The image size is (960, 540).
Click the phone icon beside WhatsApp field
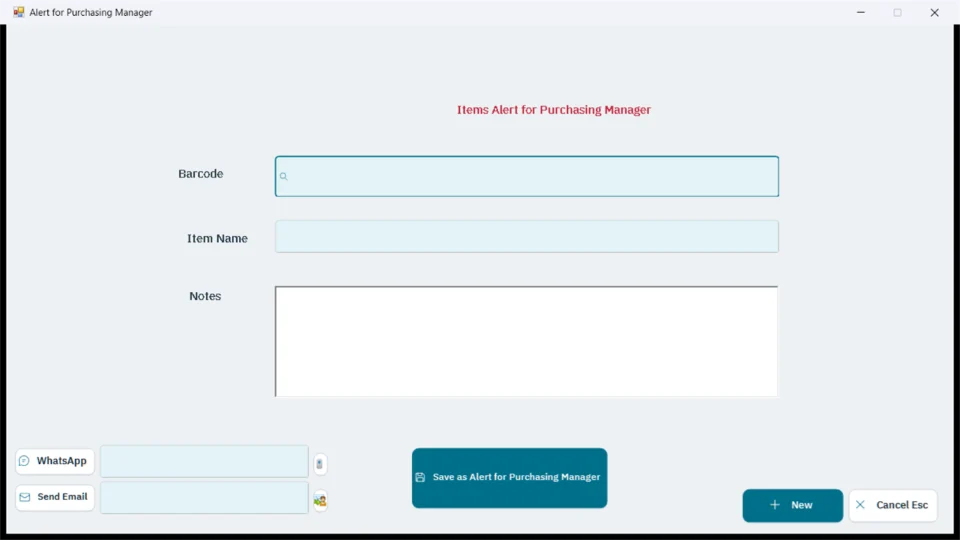[319, 464]
